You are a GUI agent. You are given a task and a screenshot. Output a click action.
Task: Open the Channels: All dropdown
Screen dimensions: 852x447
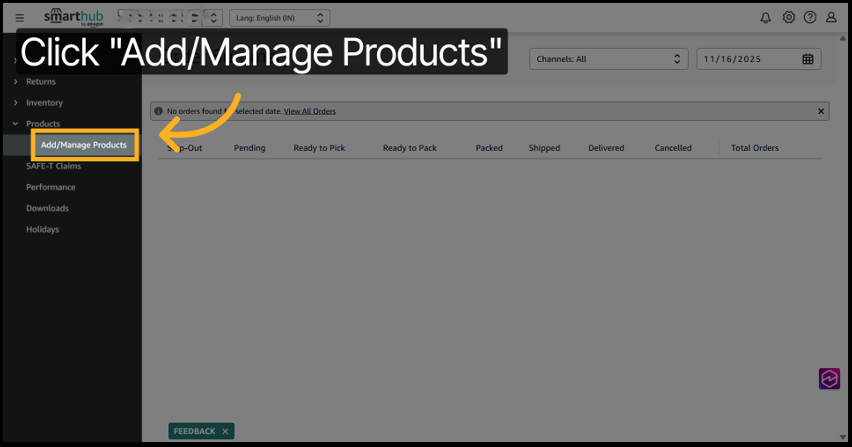[609, 59]
